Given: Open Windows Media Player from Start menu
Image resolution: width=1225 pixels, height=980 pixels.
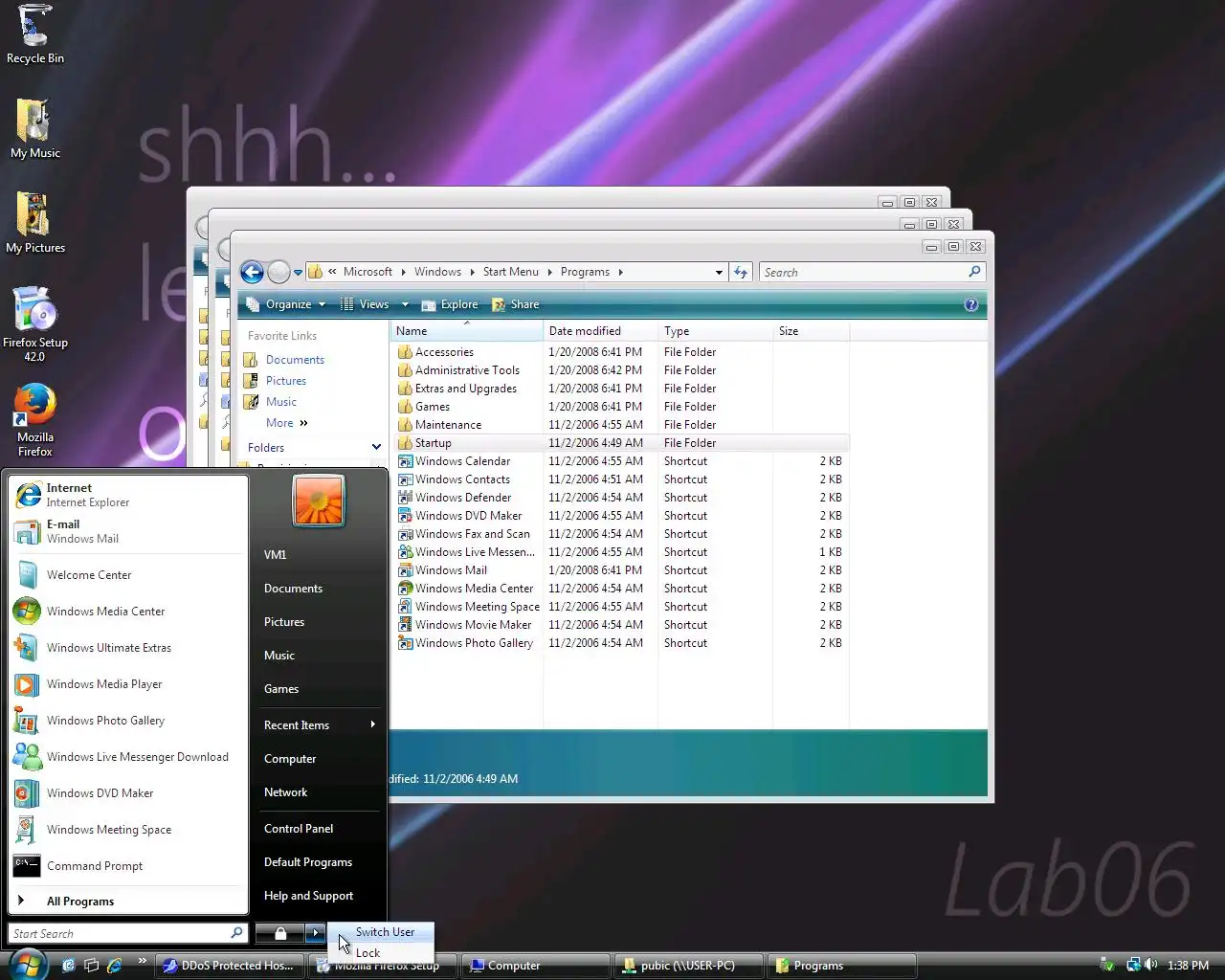Looking at the screenshot, I should (x=128, y=684).
